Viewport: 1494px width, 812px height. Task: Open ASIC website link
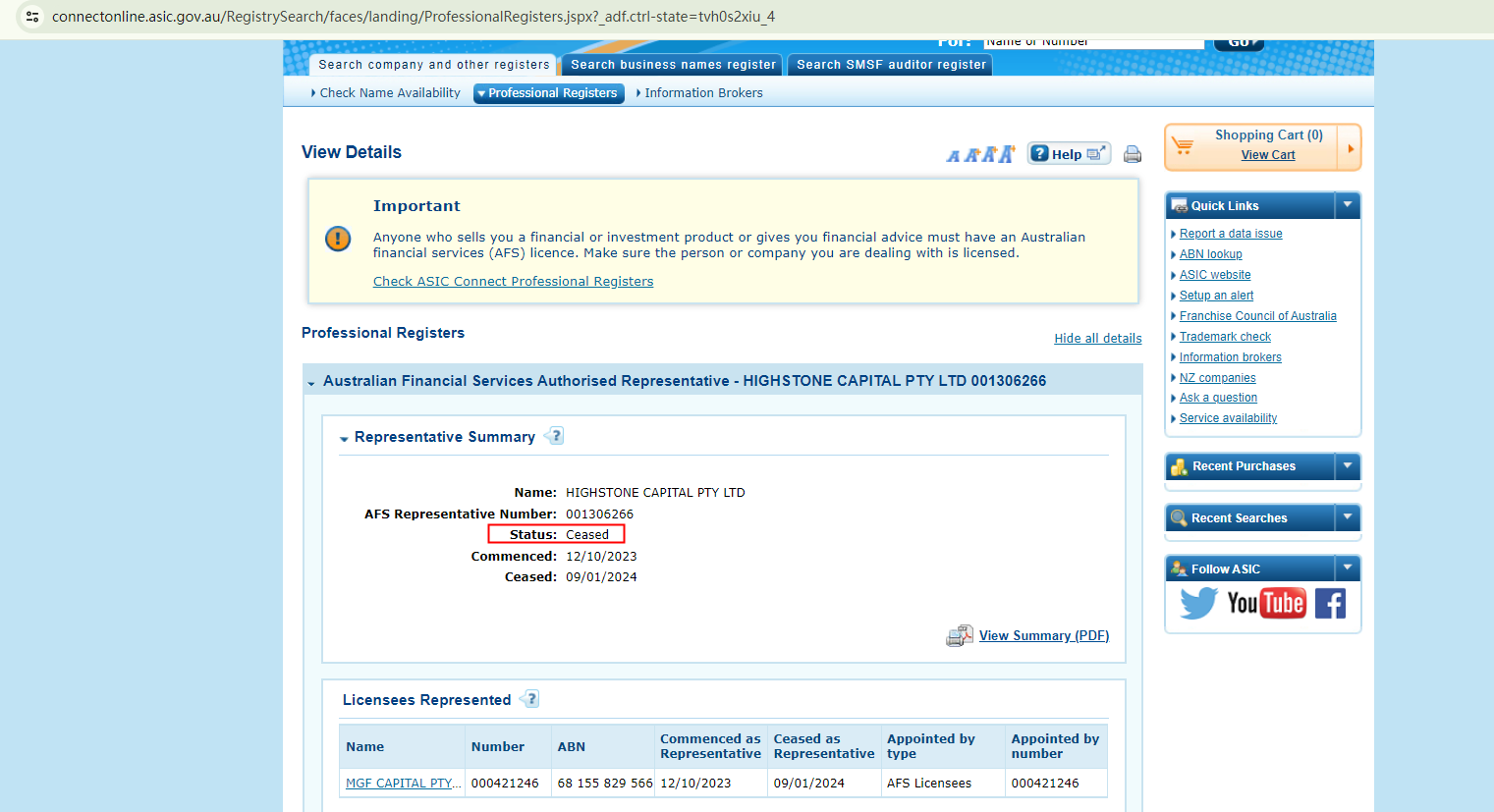[x=1215, y=275]
